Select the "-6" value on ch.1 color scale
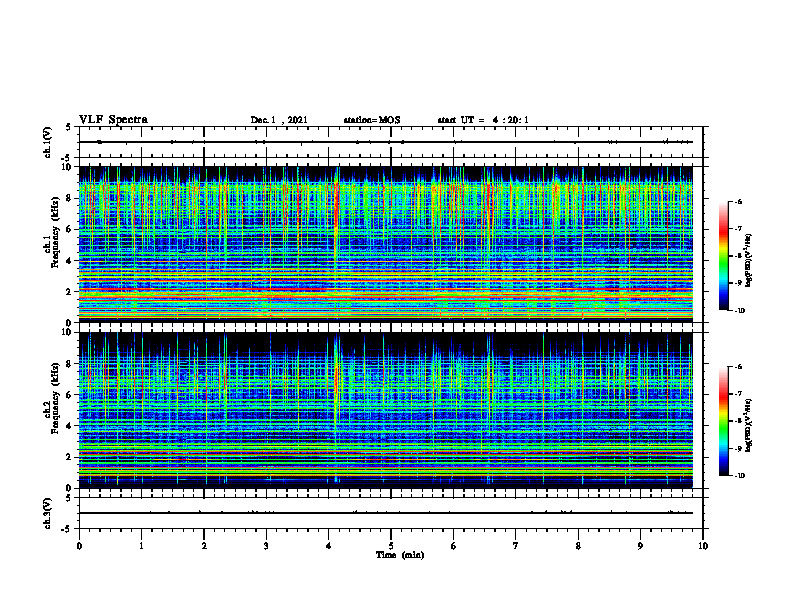 (x=738, y=201)
